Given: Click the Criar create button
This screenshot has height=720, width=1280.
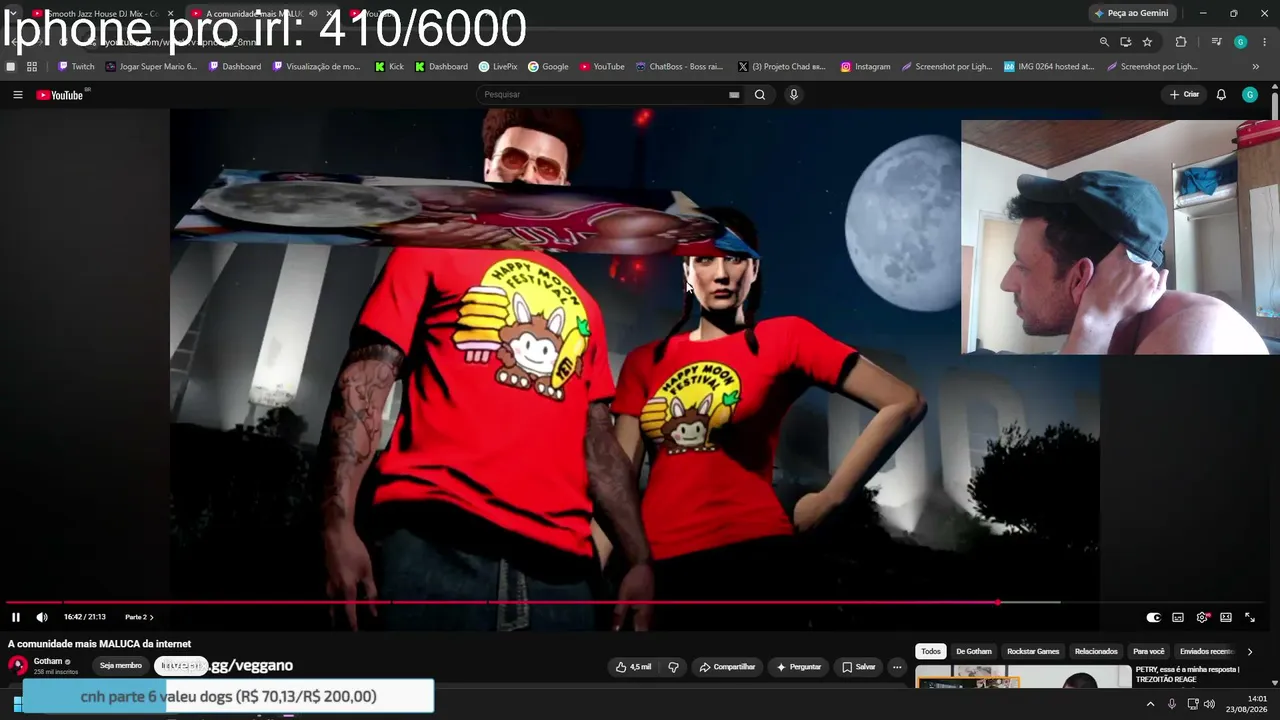Looking at the screenshot, I should click(x=1184, y=95).
